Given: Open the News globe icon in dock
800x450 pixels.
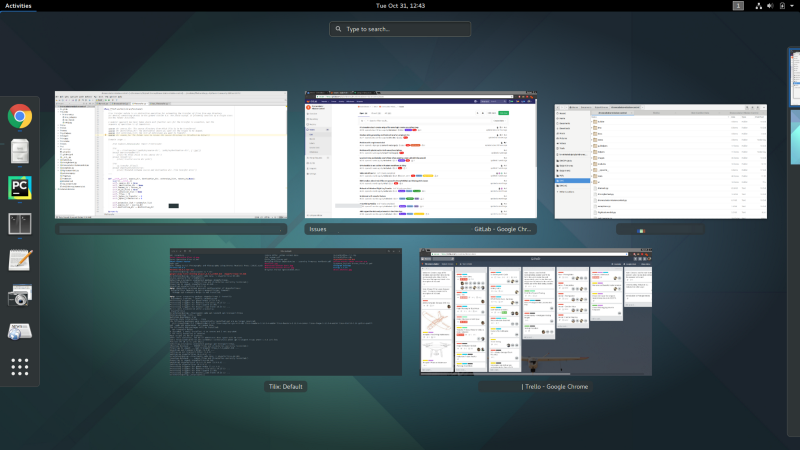Looking at the screenshot, I should 20,331.
